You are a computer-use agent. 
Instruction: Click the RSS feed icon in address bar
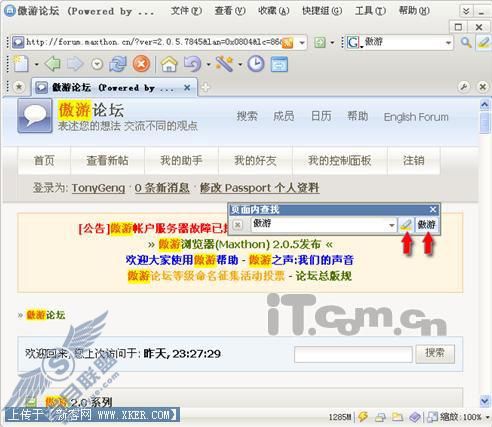point(287,43)
